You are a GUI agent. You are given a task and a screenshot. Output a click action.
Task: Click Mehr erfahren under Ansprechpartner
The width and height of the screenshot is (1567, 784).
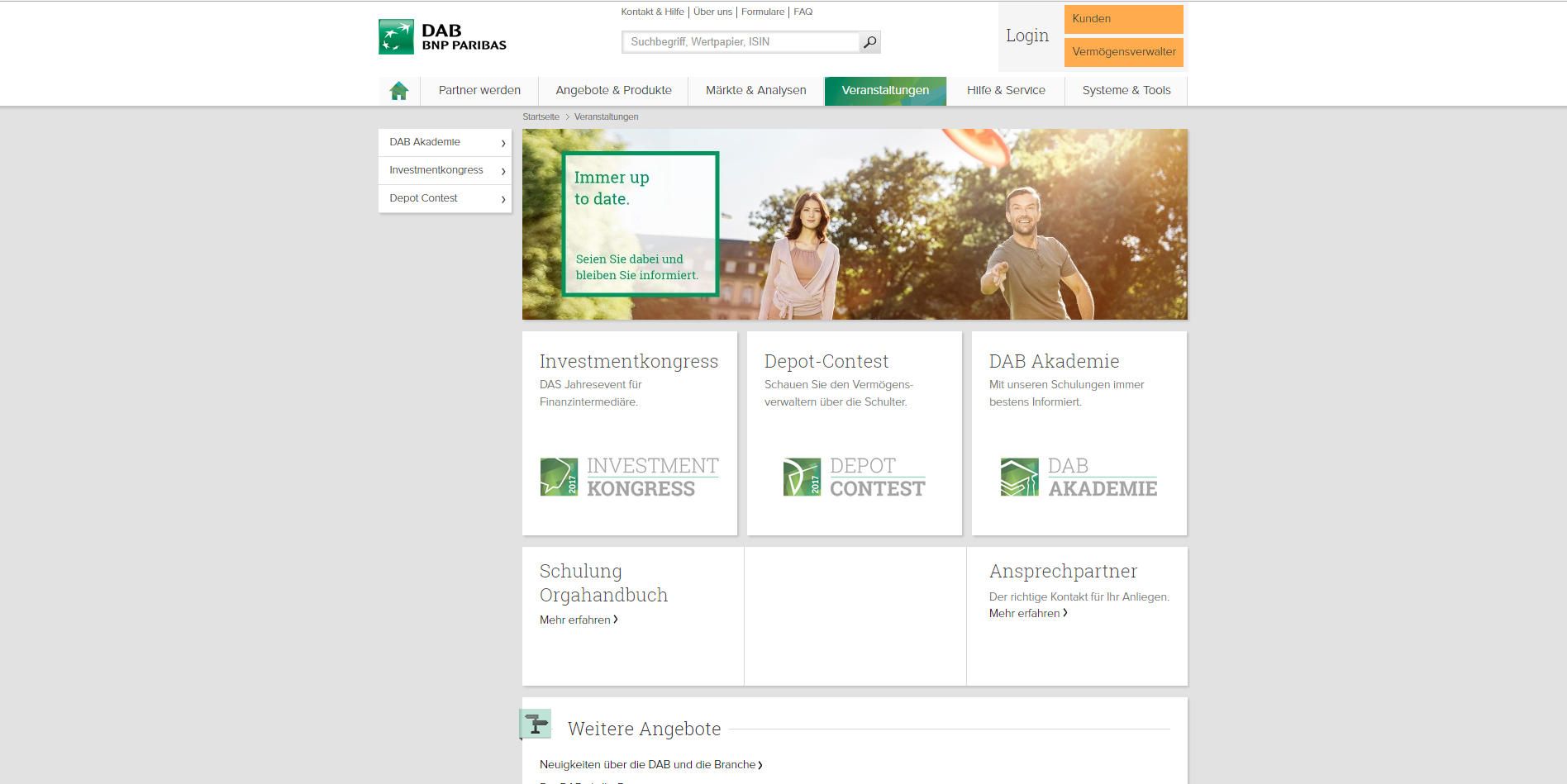[x=1028, y=613]
